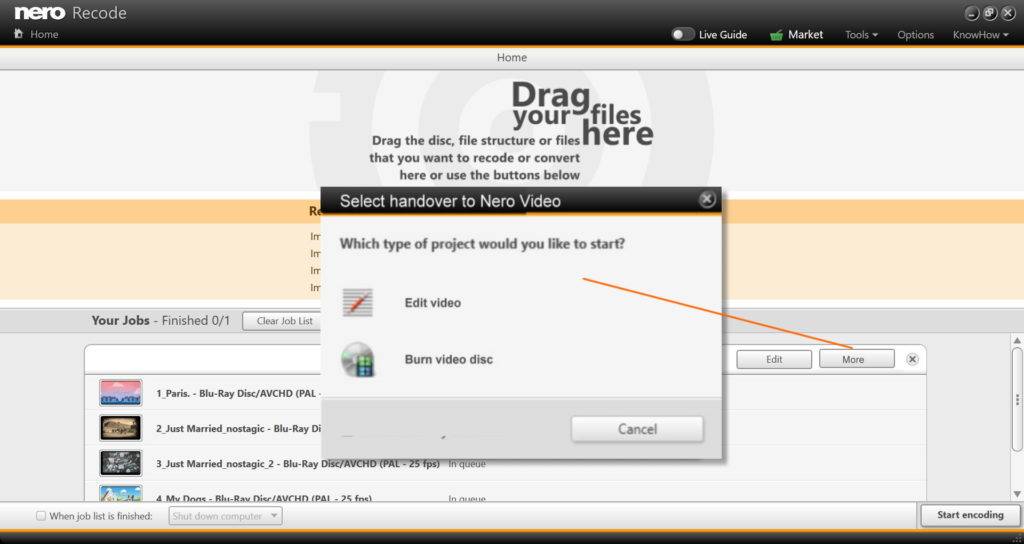Click the Edit video pencil icon
The height and width of the screenshot is (544, 1024).
click(x=358, y=302)
